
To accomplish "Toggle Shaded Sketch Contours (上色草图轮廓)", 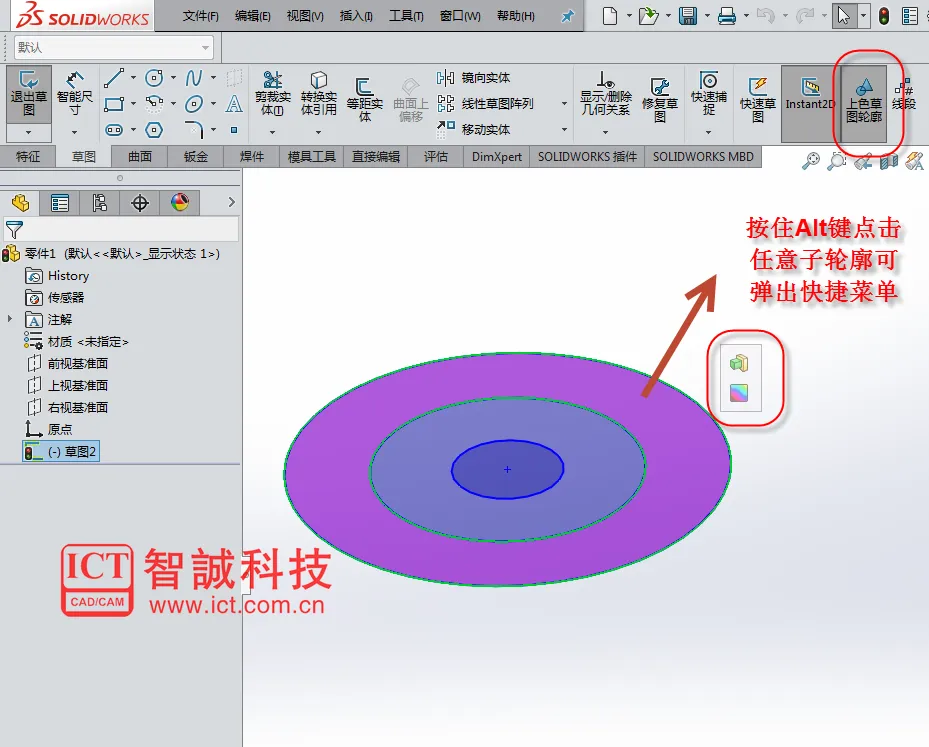I will (x=864, y=104).
